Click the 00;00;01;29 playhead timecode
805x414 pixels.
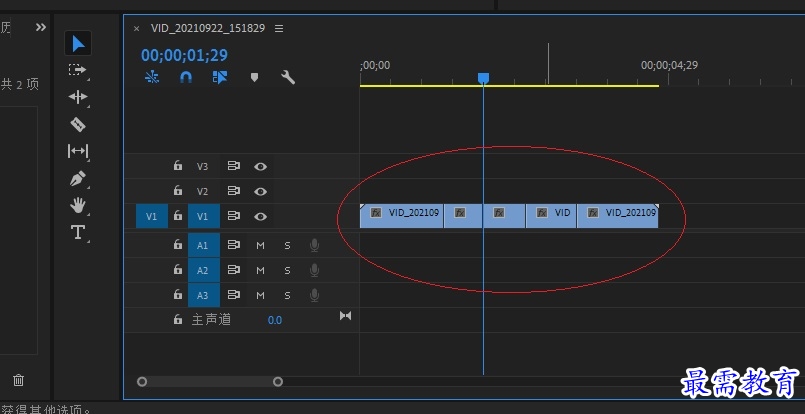(184, 55)
